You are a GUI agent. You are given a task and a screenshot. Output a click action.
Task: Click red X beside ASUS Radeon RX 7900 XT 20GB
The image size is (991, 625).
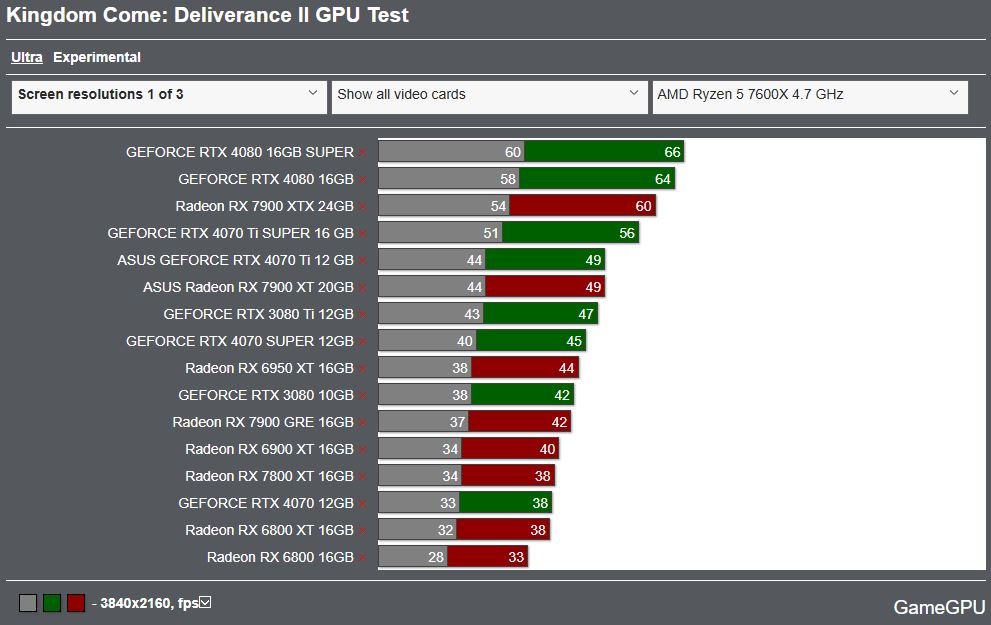(363, 288)
